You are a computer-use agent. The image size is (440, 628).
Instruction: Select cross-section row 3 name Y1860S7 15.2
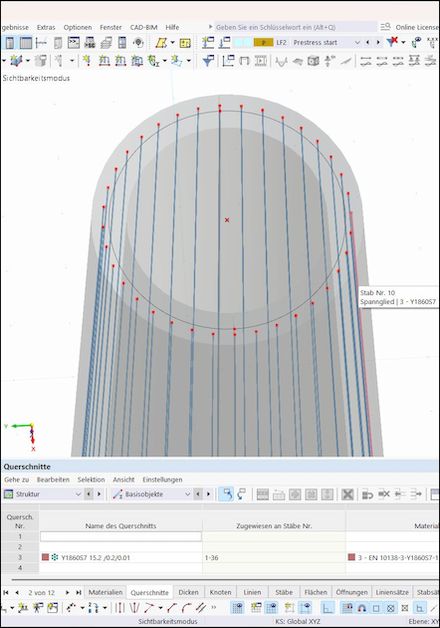(x=95, y=557)
